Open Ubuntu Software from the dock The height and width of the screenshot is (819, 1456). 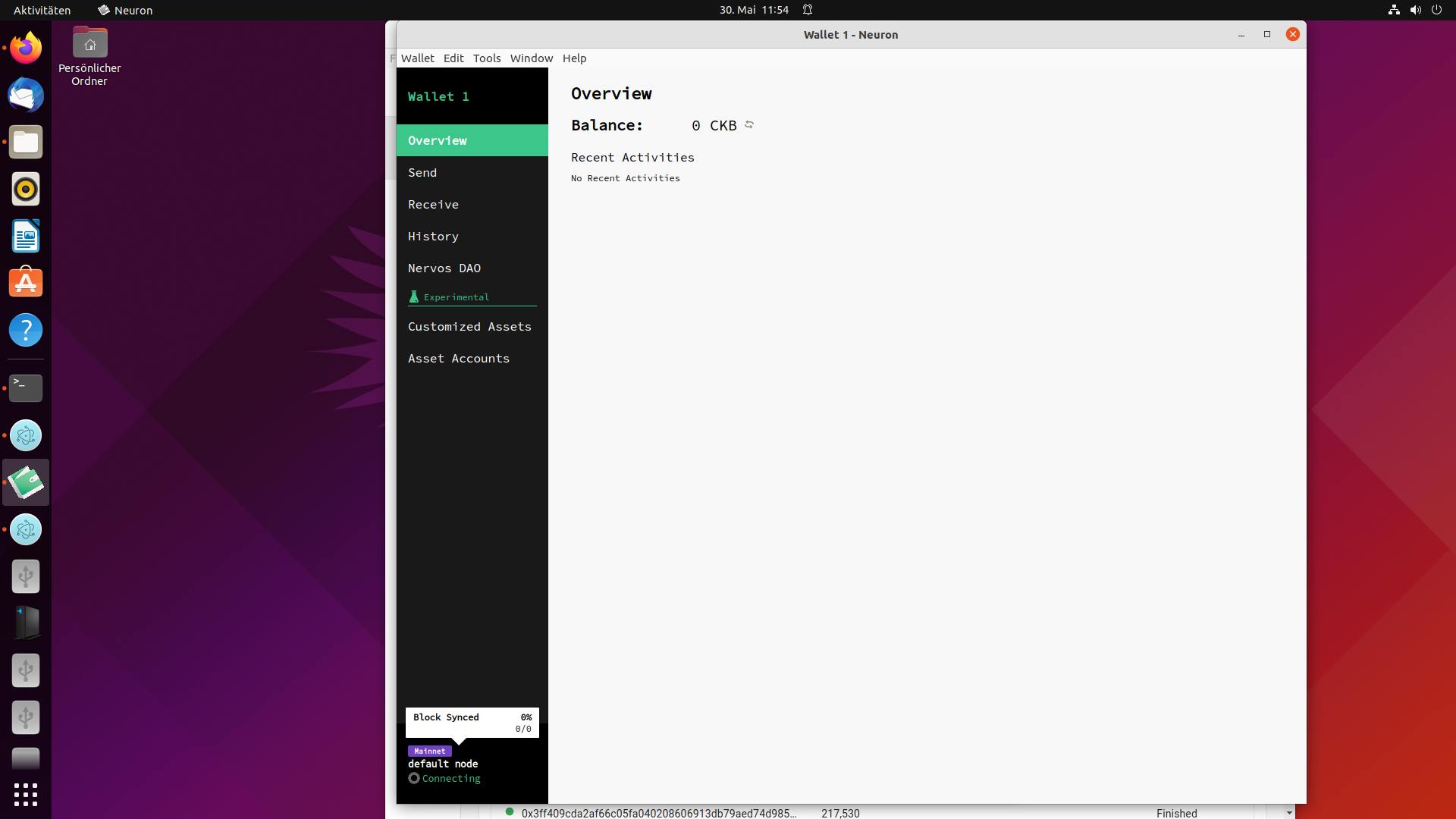pyautogui.click(x=26, y=284)
